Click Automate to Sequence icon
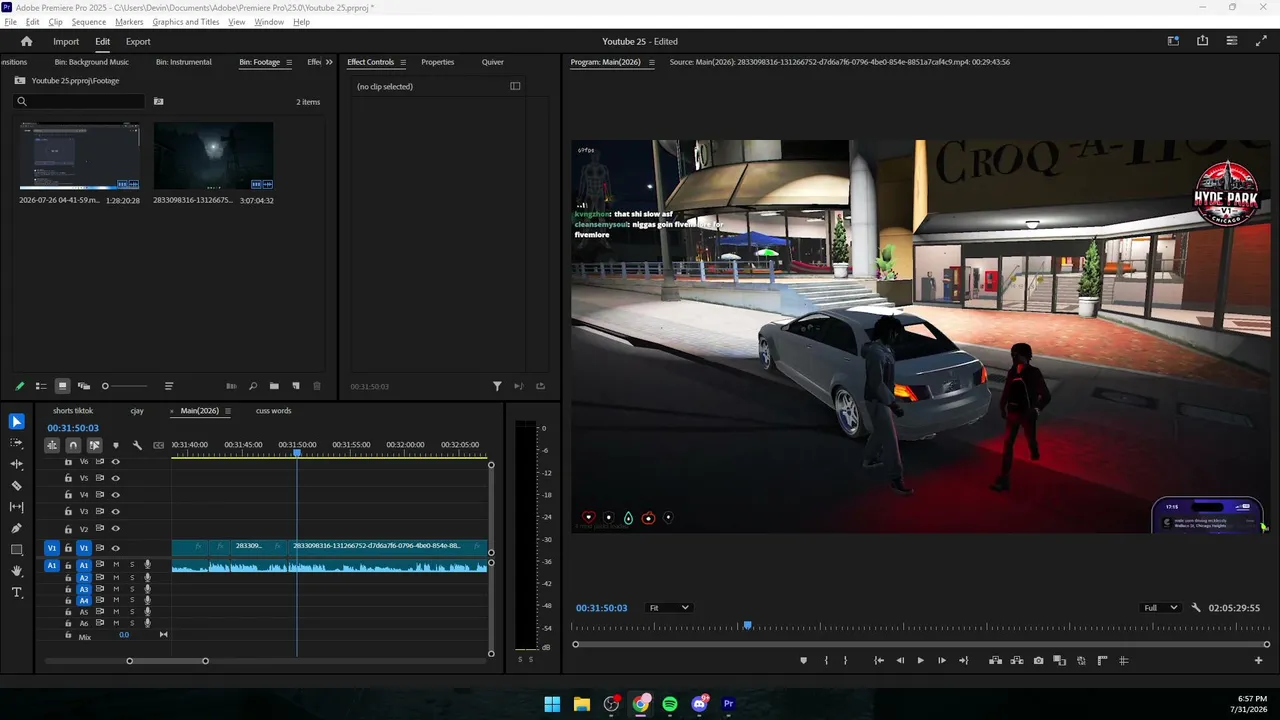 [x=231, y=386]
